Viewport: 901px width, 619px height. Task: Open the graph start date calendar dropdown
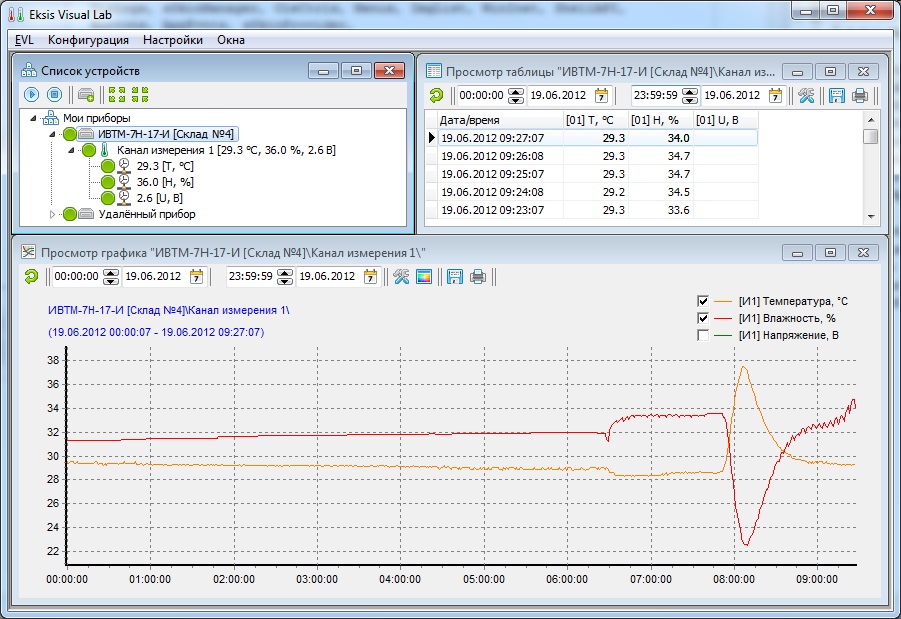pos(197,276)
